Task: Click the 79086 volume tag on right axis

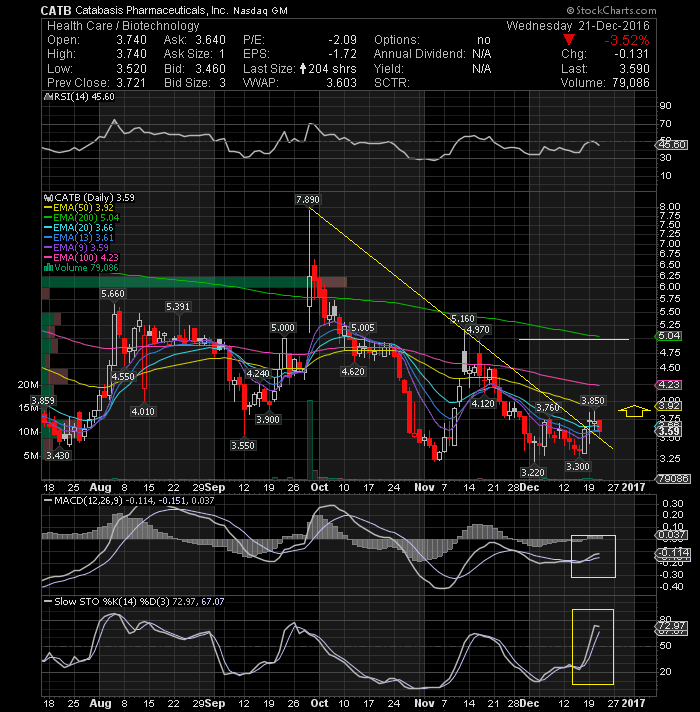Action: (x=674, y=479)
